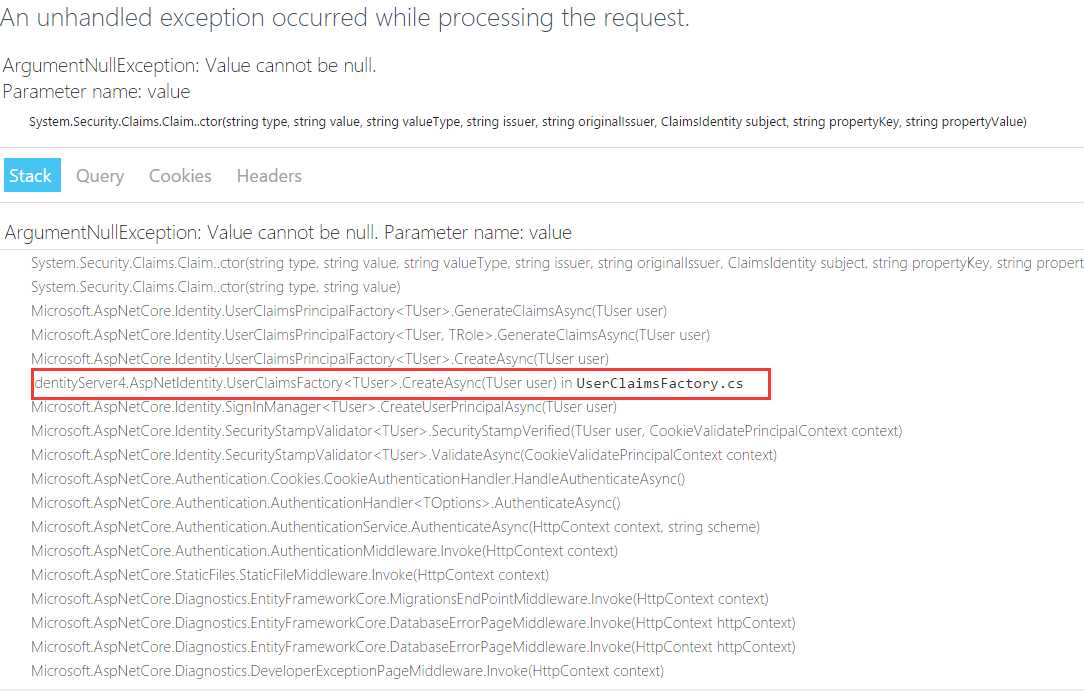Click the unhandled exception page heading
This screenshot has width=1084, height=694.
[345, 18]
